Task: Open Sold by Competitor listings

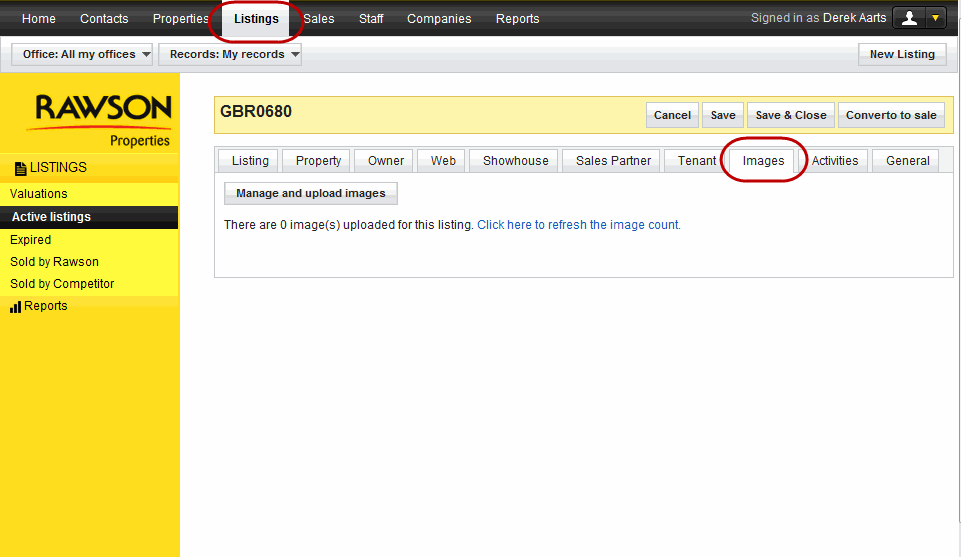Action: click(62, 284)
